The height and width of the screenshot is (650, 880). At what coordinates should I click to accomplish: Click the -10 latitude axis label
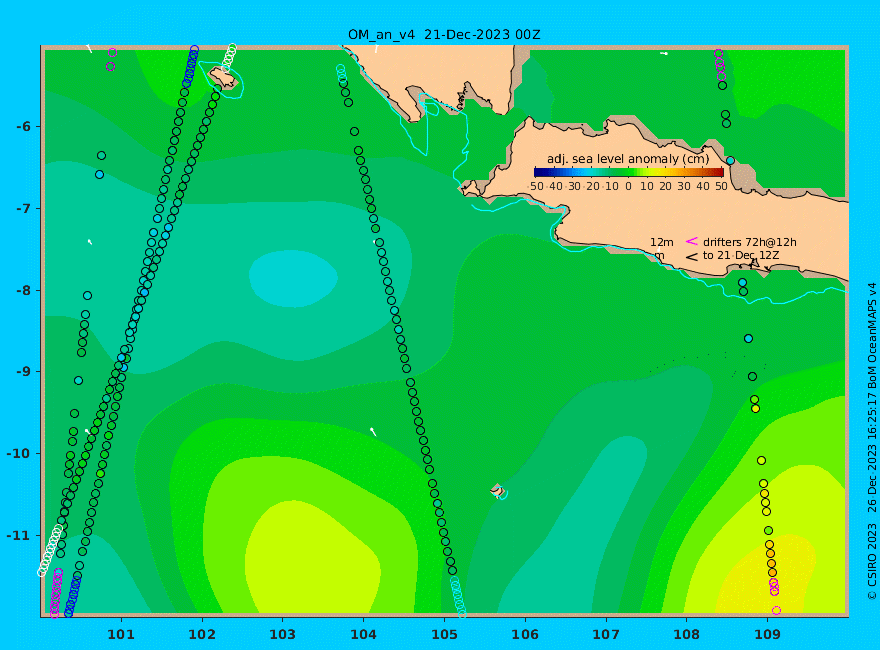(x=19, y=454)
